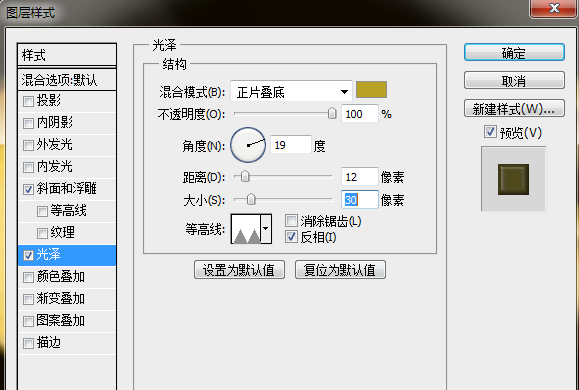
Task: Click the size value field showing 30
Action: point(360,199)
